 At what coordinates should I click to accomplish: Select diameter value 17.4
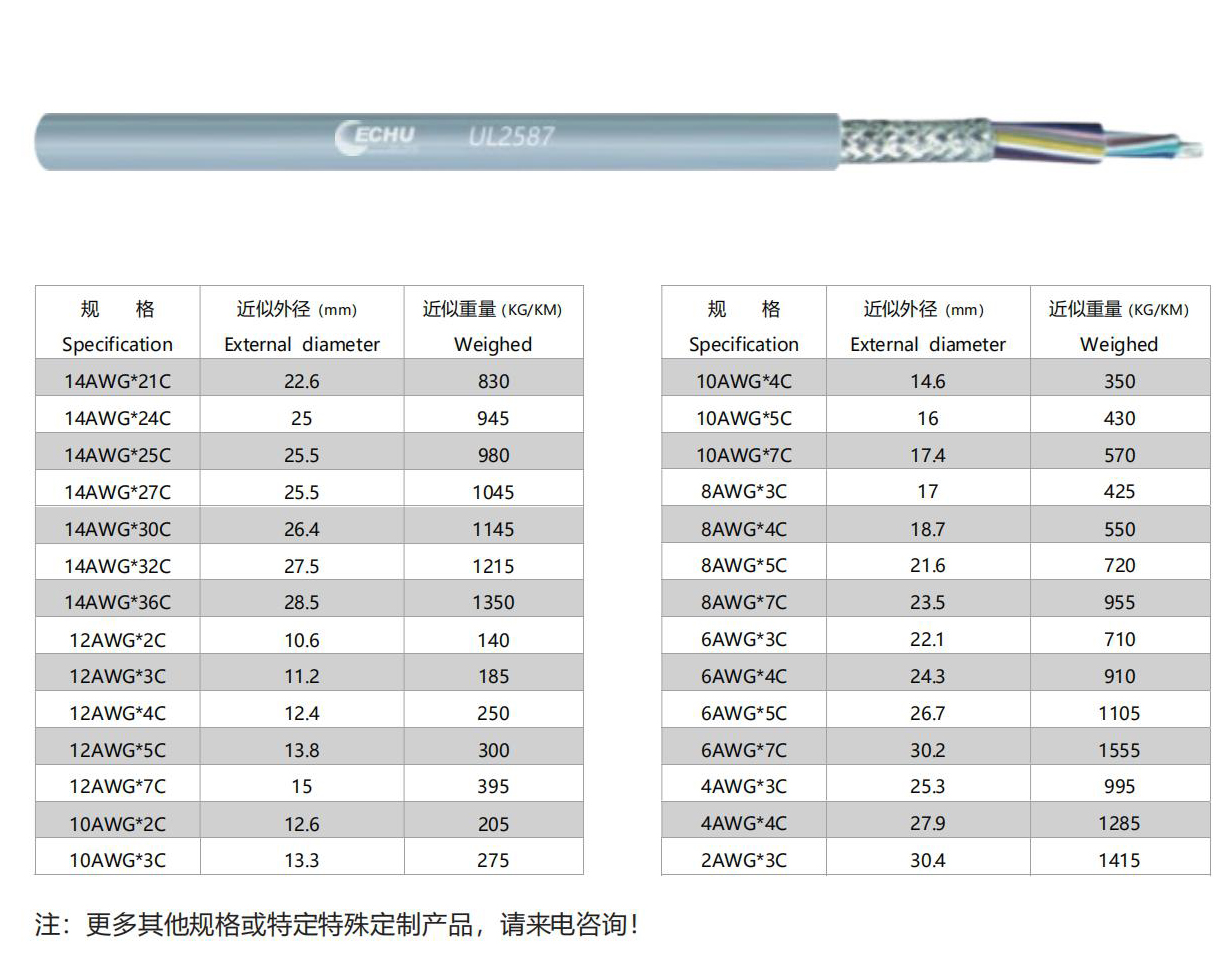tap(928, 455)
